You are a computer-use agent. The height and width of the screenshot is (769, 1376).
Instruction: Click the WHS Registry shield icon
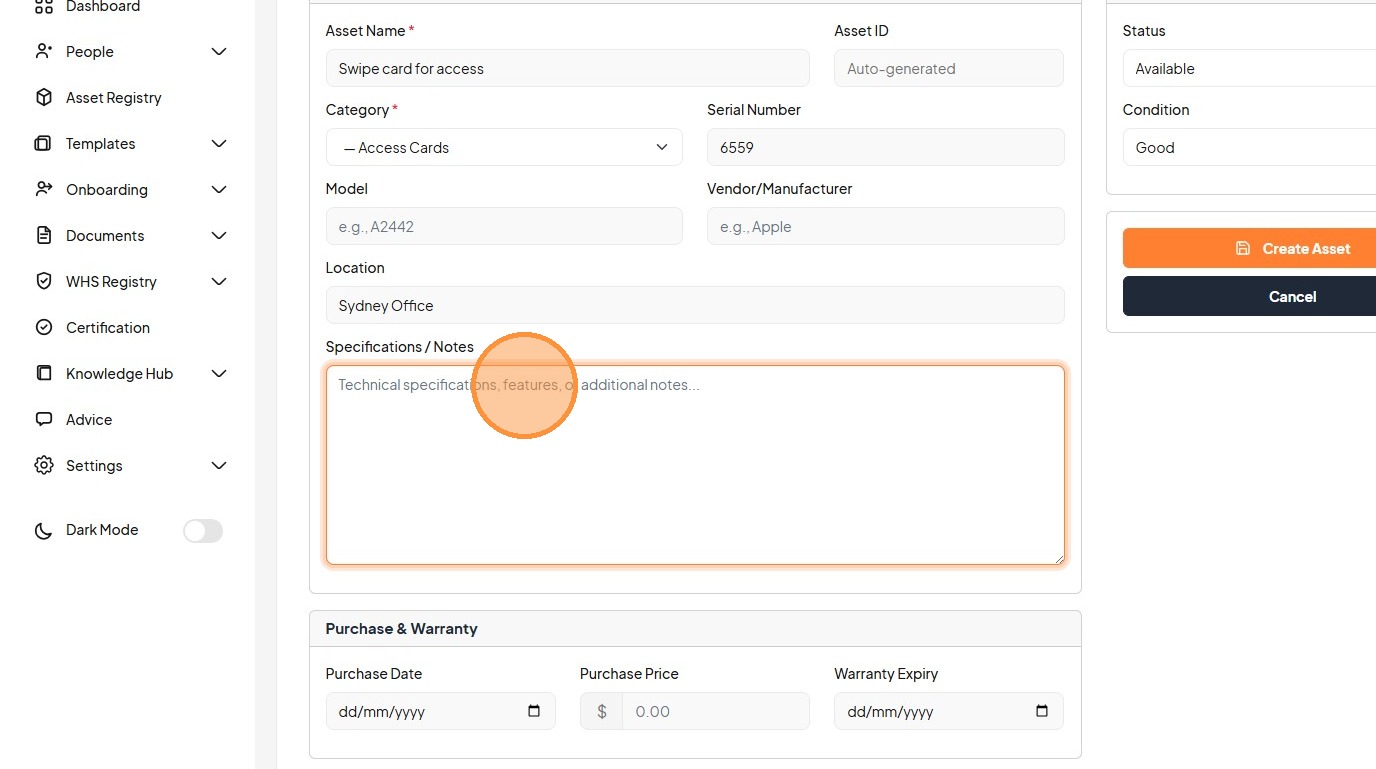point(43,281)
